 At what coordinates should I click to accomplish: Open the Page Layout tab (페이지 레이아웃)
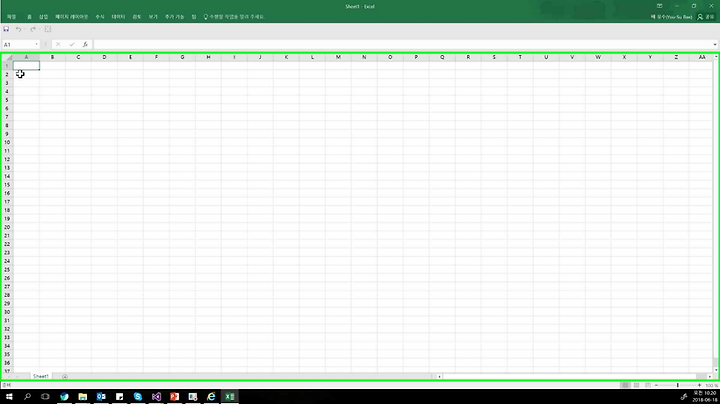71,17
